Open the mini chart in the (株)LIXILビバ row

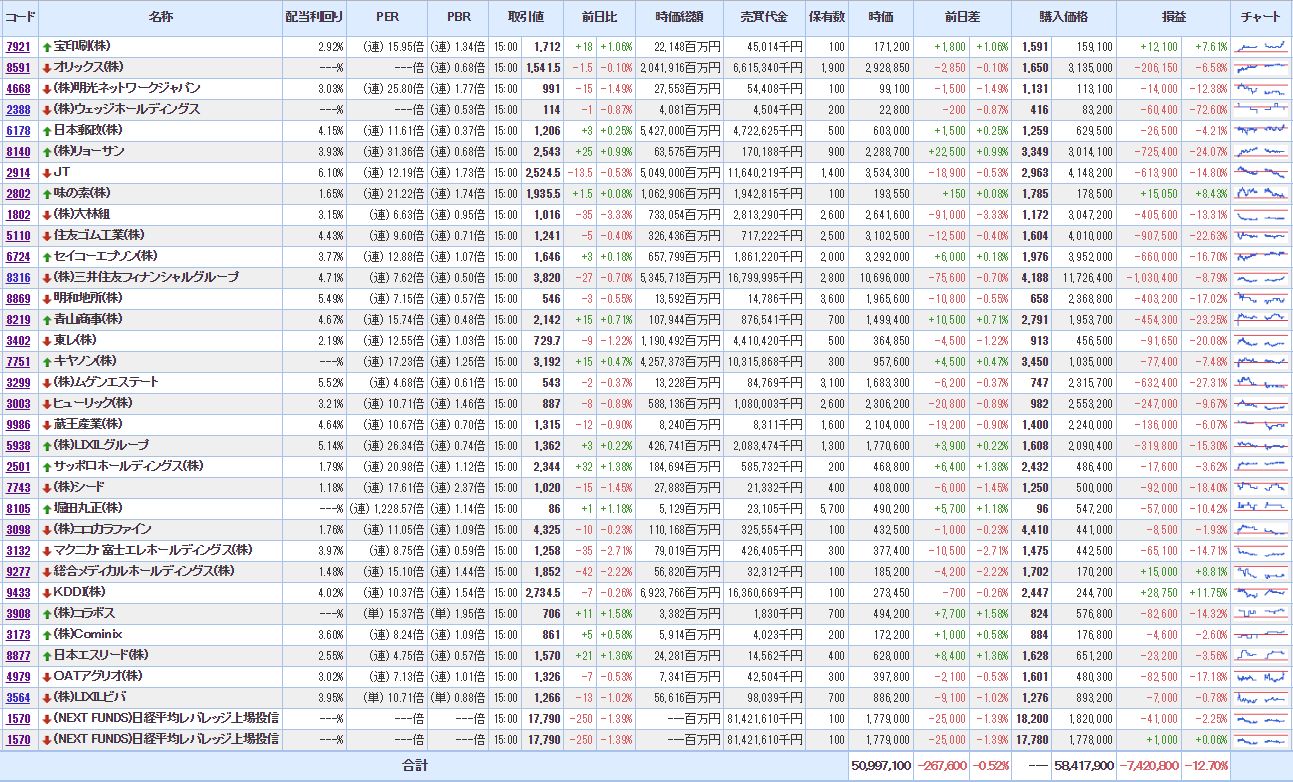1260,697
